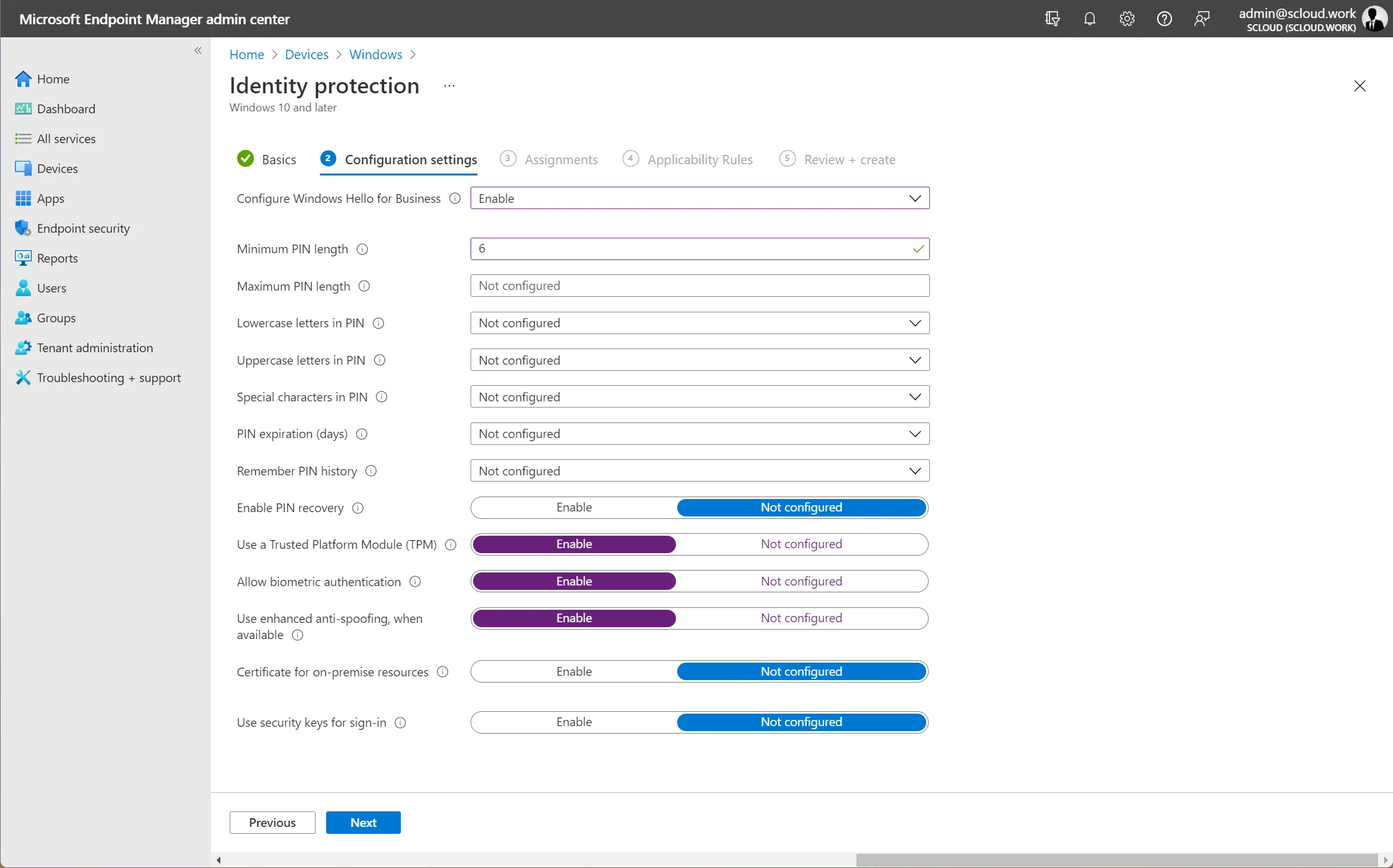Open the Devices sidebar icon
Viewport: 1393px width, 868px height.
click(x=23, y=169)
